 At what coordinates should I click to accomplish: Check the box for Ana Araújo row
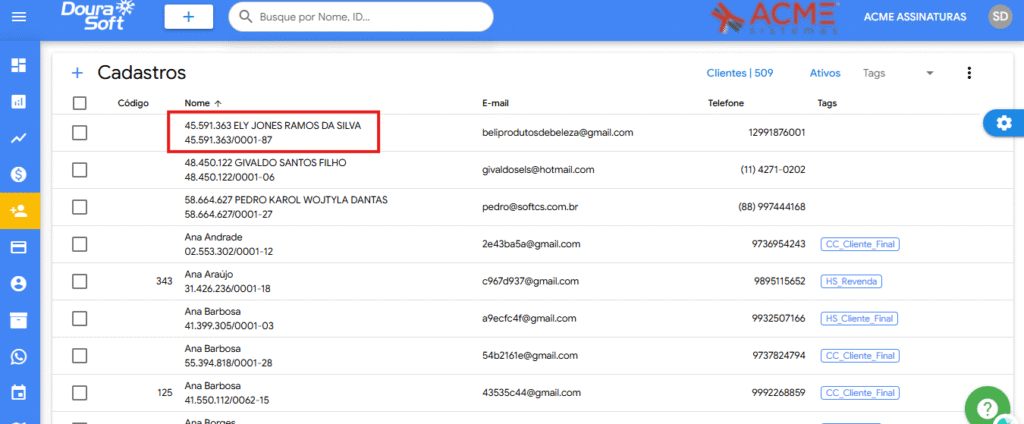pyautogui.click(x=80, y=281)
